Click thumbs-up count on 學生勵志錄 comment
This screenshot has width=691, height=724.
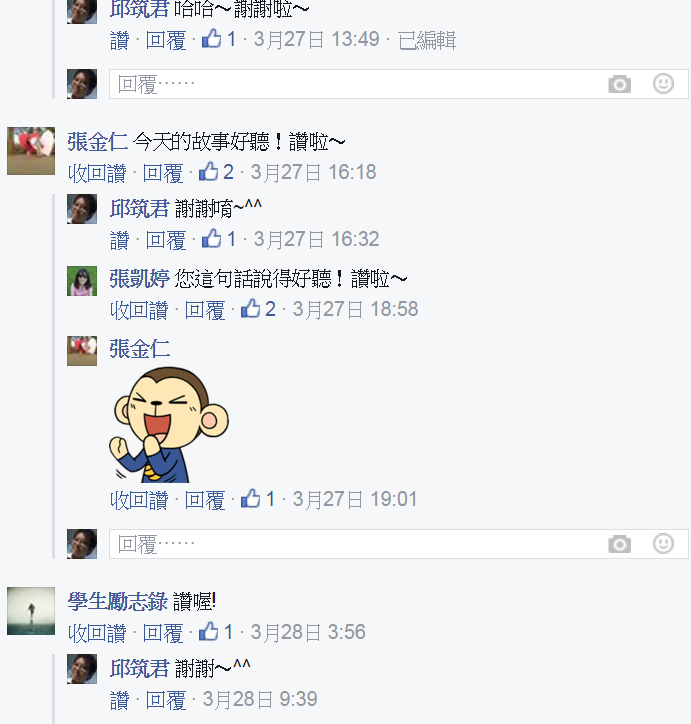tap(216, 632)
